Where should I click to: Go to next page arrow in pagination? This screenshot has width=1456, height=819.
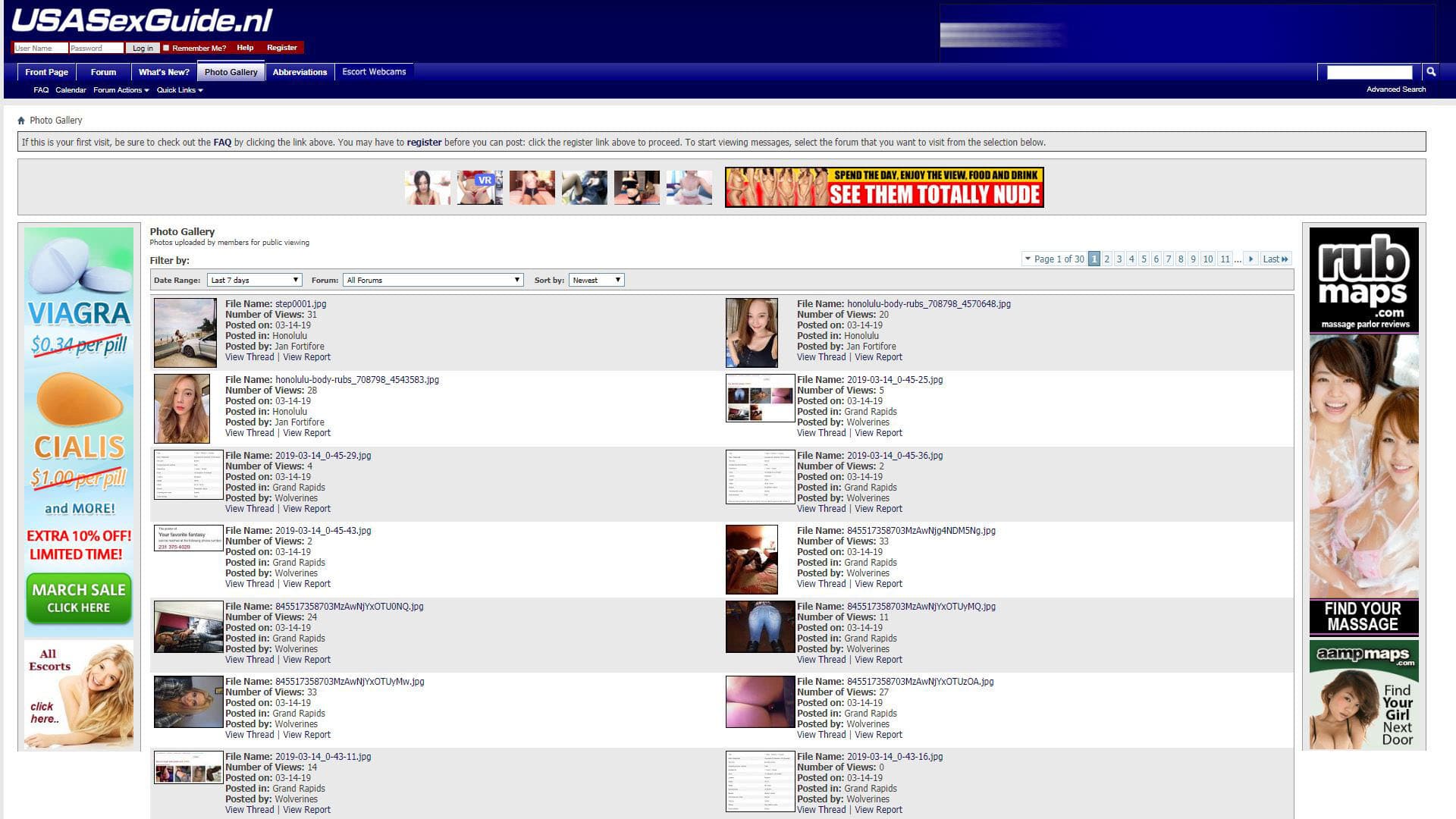[x=1250, y=259]
